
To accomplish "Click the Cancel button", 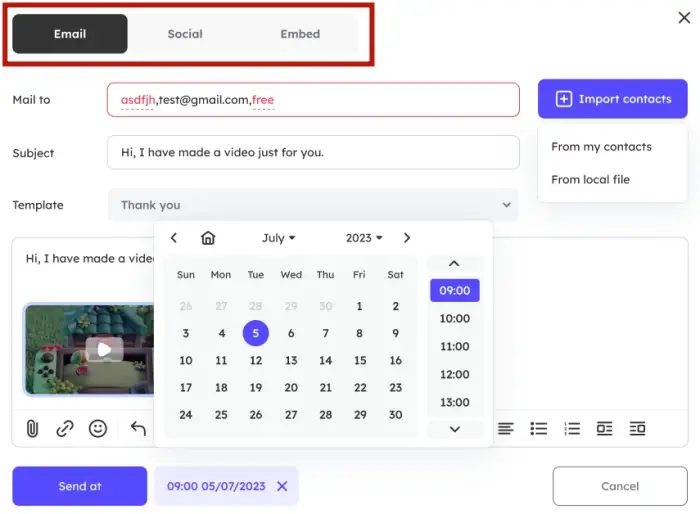I will 620,486.
